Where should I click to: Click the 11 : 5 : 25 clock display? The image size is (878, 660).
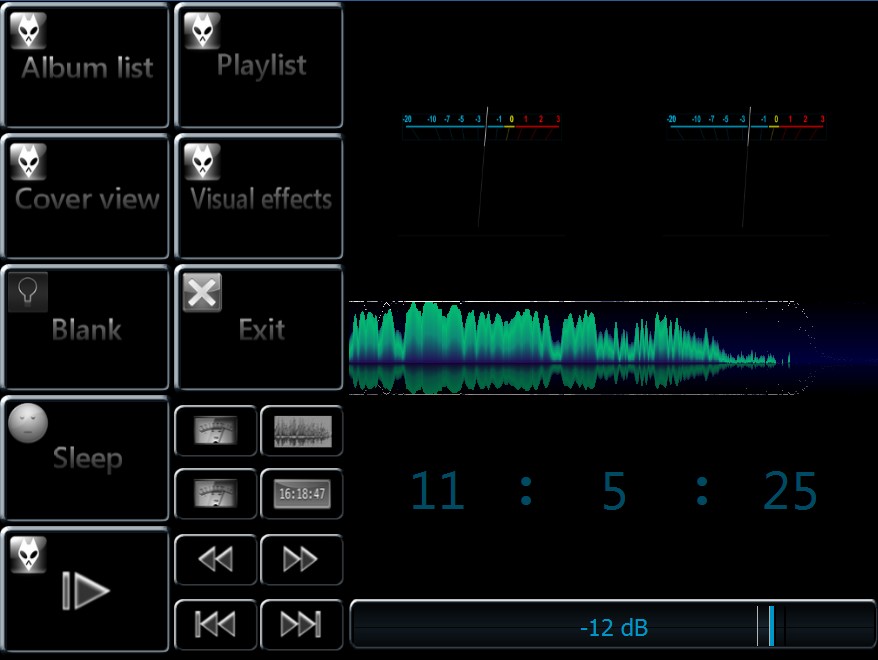coord(613,492)
